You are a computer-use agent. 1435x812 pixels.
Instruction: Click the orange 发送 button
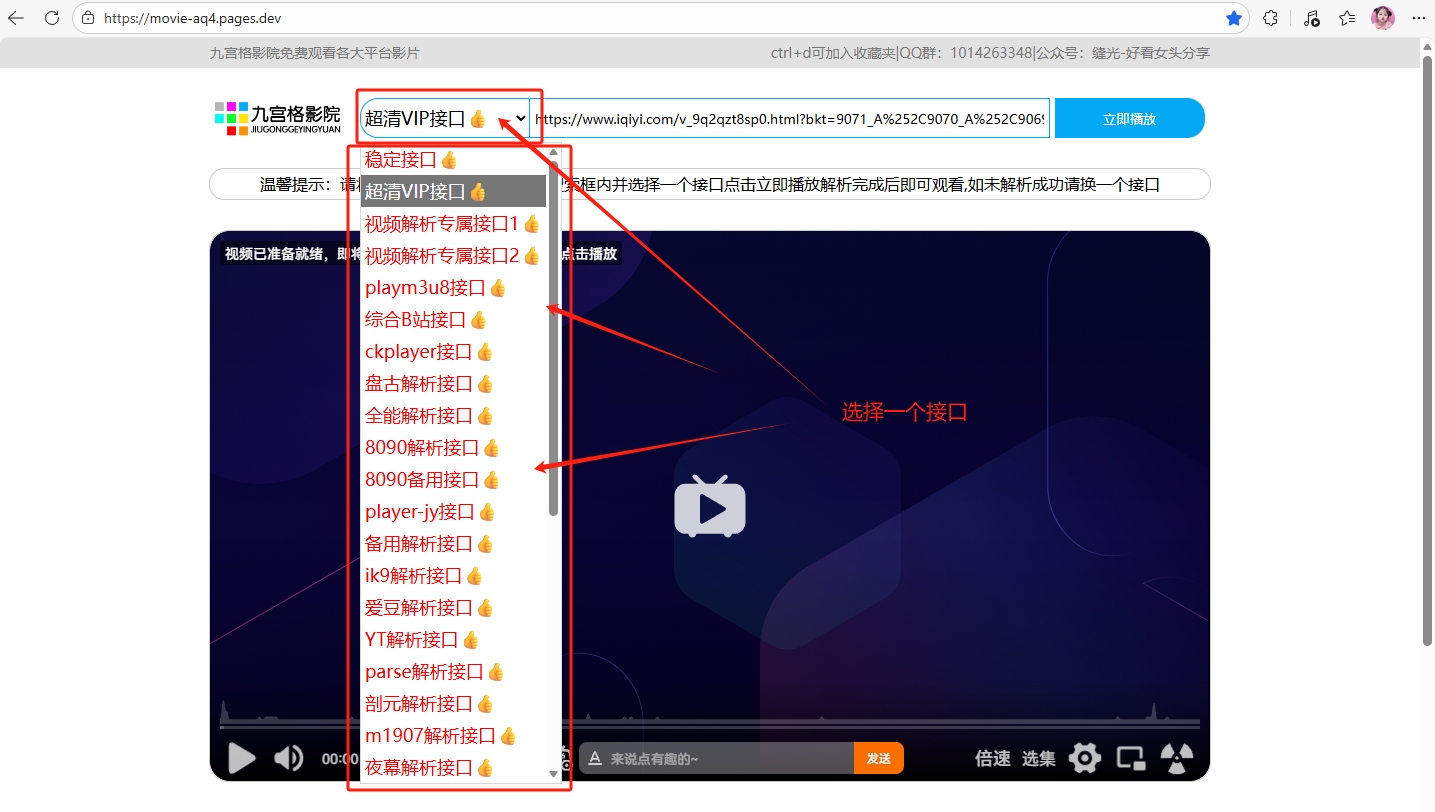coord(878,758)
